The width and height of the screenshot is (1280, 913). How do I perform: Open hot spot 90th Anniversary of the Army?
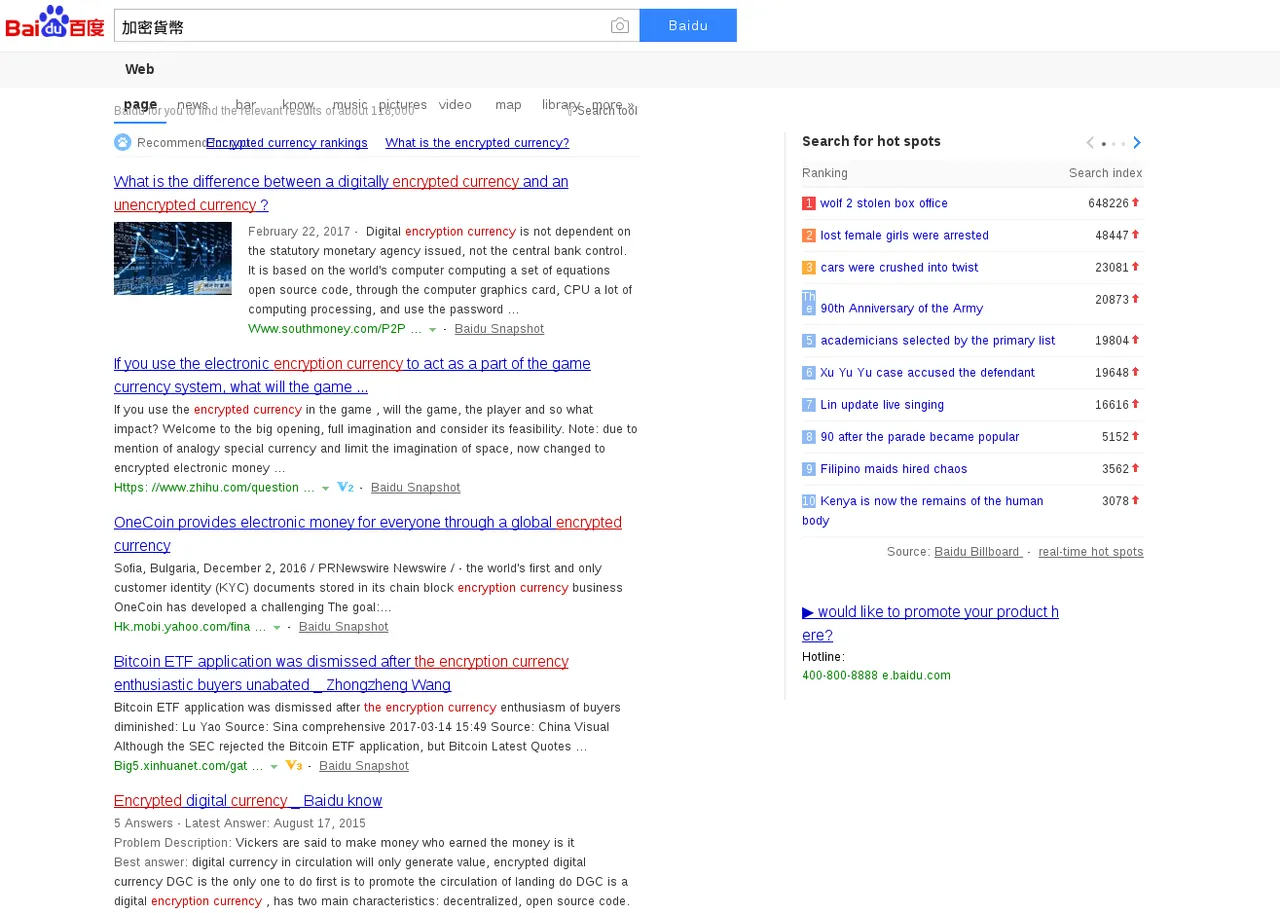[901, 309]
